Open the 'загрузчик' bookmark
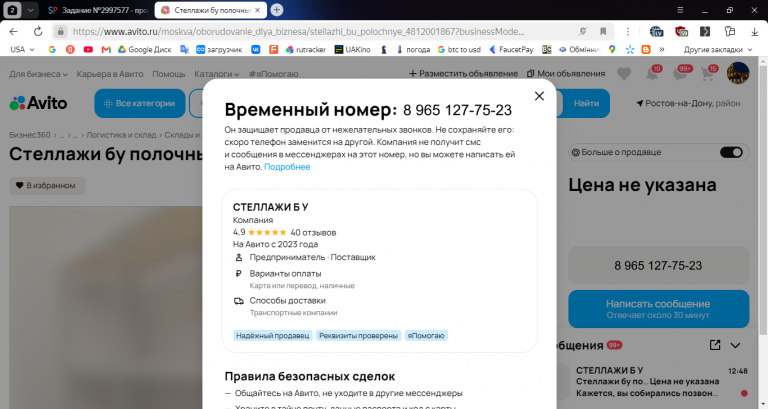This screenshot has width=768, height=409. point(219,49)
